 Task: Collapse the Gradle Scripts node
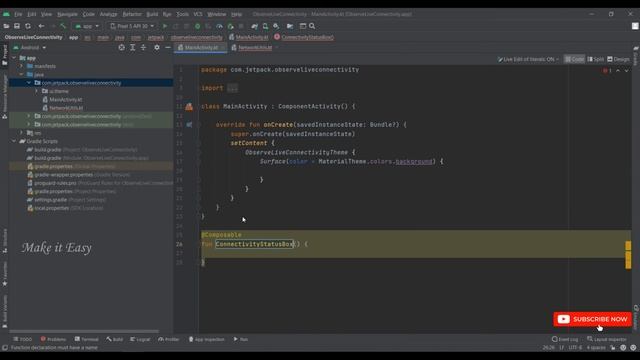[14, 141]
